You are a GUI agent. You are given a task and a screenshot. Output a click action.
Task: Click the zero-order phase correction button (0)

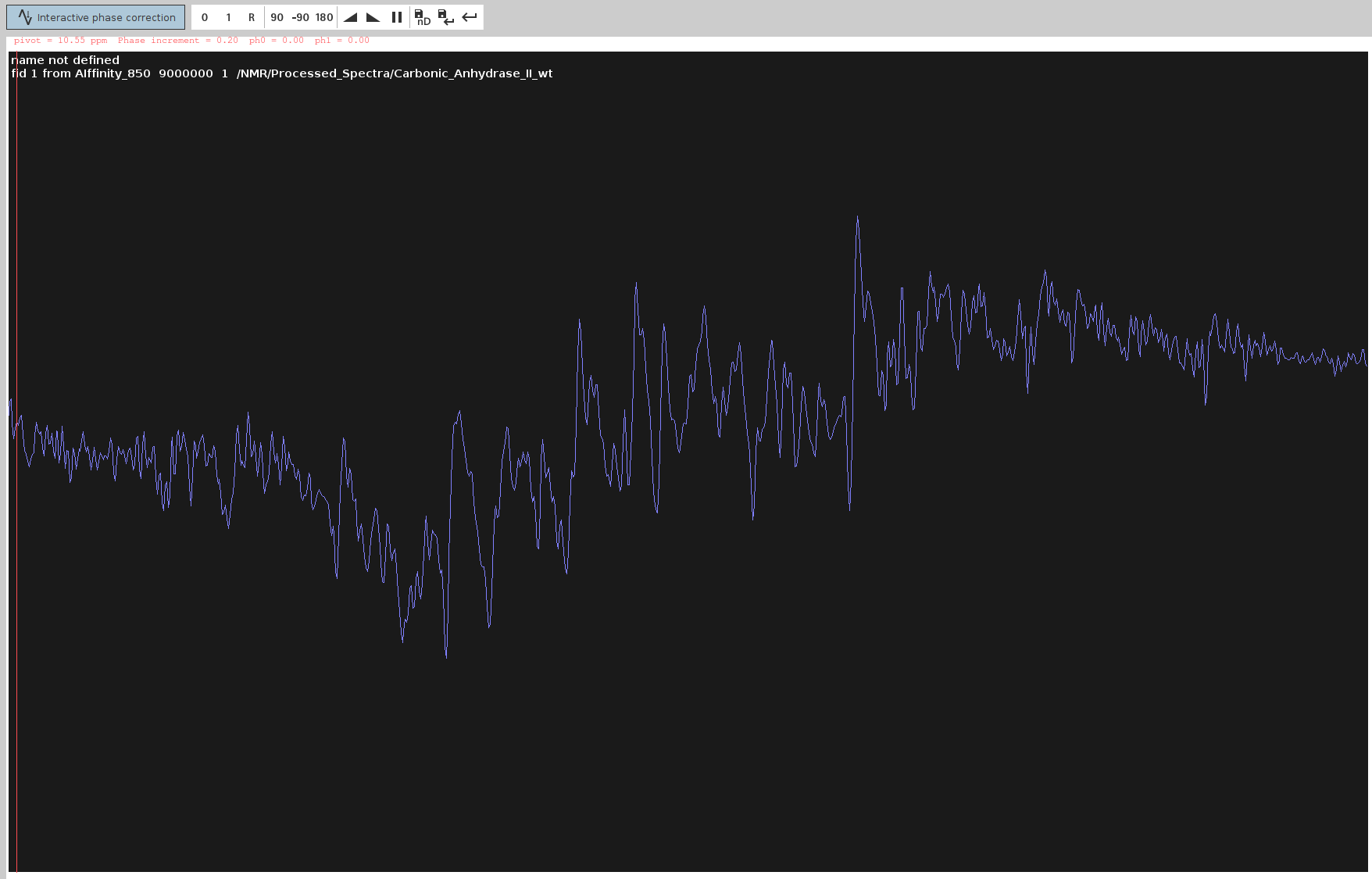[x=205, y=17]
